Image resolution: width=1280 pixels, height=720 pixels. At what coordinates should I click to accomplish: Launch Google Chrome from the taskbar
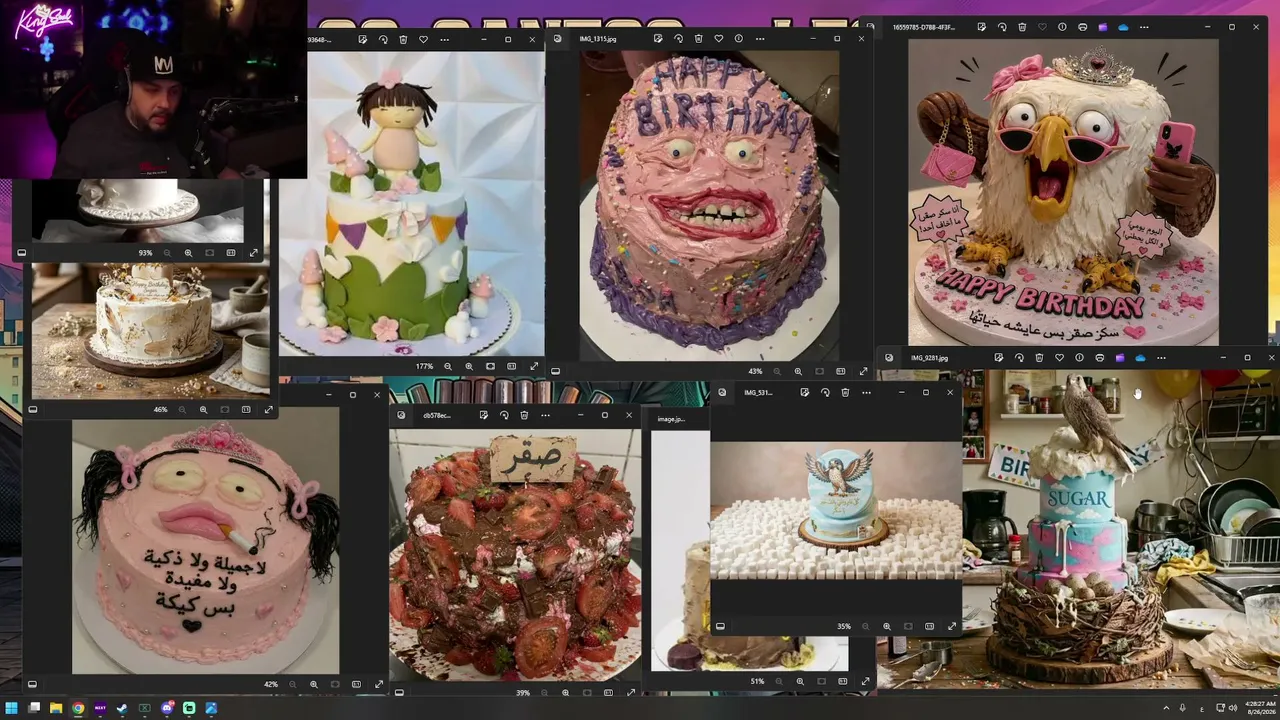(78, 708)
